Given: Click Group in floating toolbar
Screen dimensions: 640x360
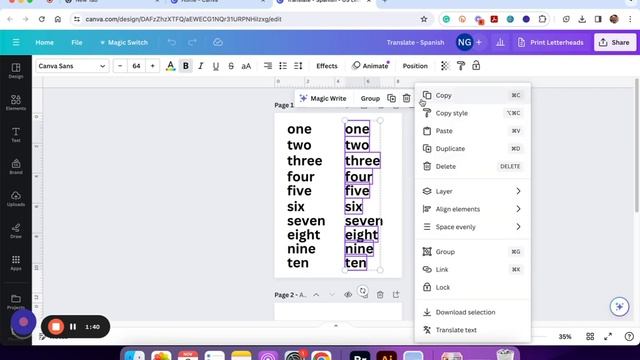Looking at the screenshot, I should click(x=370, y=98).
